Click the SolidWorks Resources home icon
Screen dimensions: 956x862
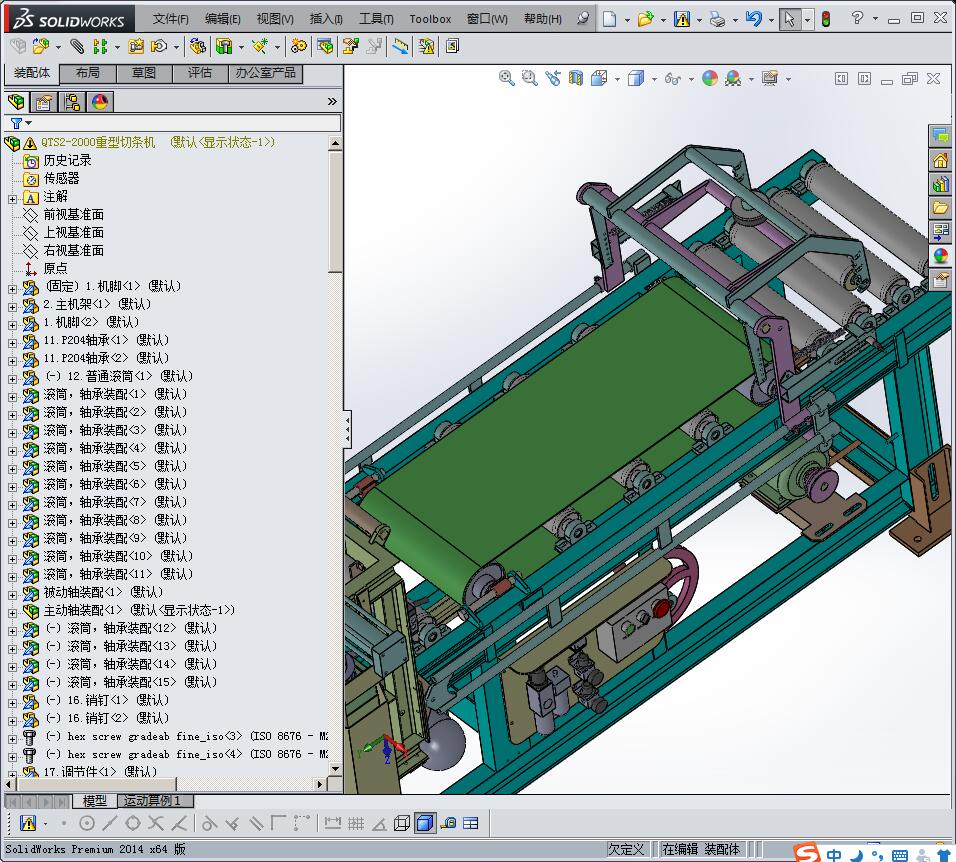pyautogui.click(x=940, y=160)
